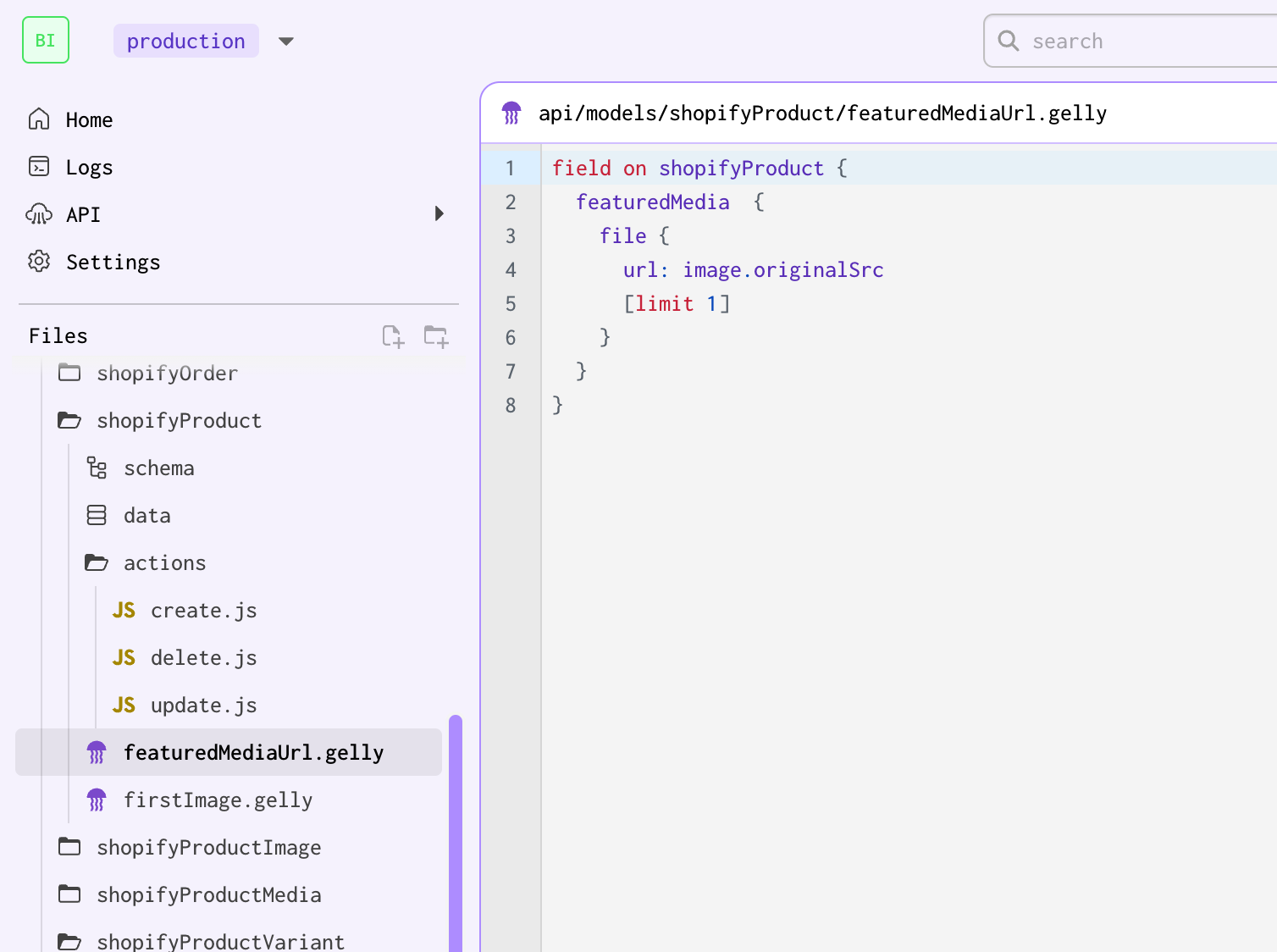Open the Home menu item
Screen dimensions: 1277x952
coord(88,119)
